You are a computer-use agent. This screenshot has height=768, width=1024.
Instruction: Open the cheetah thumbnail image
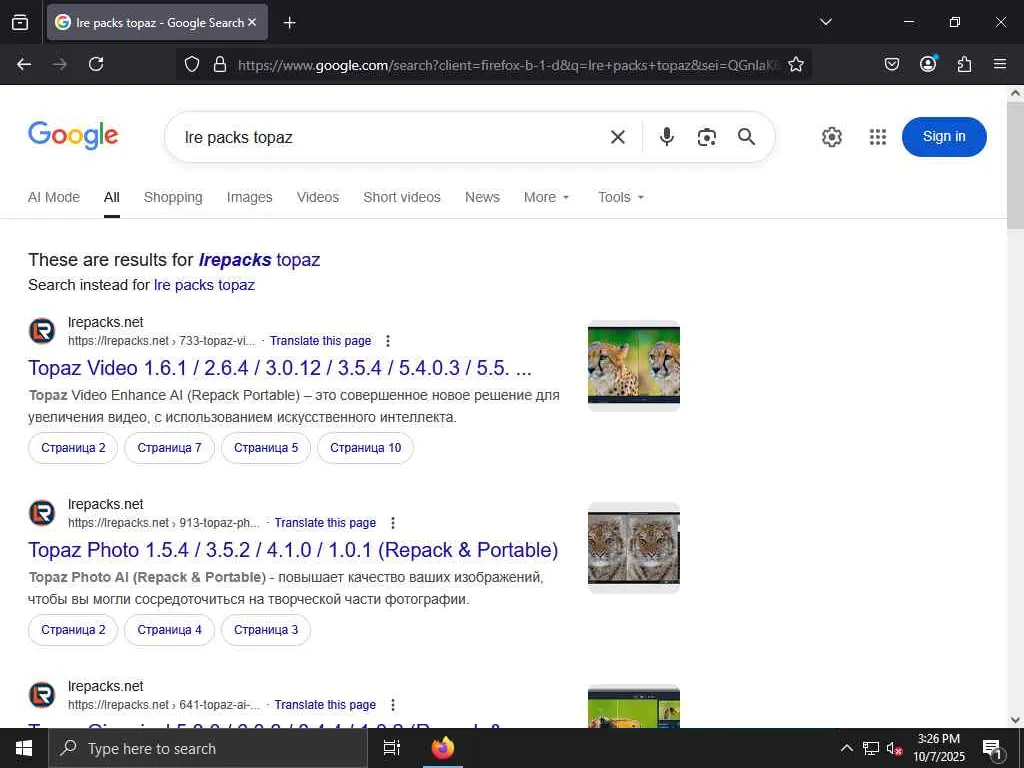pyautogui.click(x=633, y=366)
